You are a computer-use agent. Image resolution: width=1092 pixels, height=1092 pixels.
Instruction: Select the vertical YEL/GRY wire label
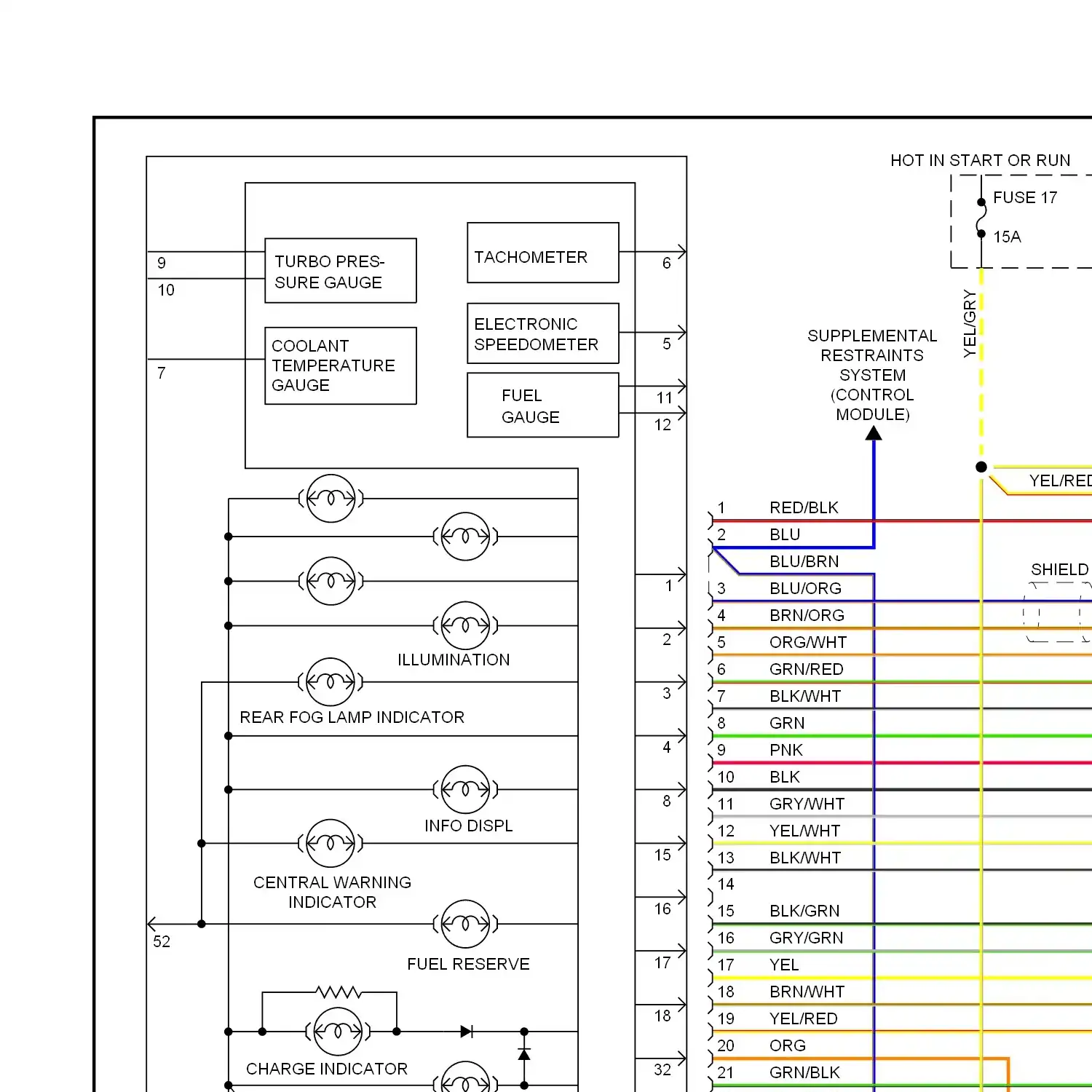pos(969,324)
